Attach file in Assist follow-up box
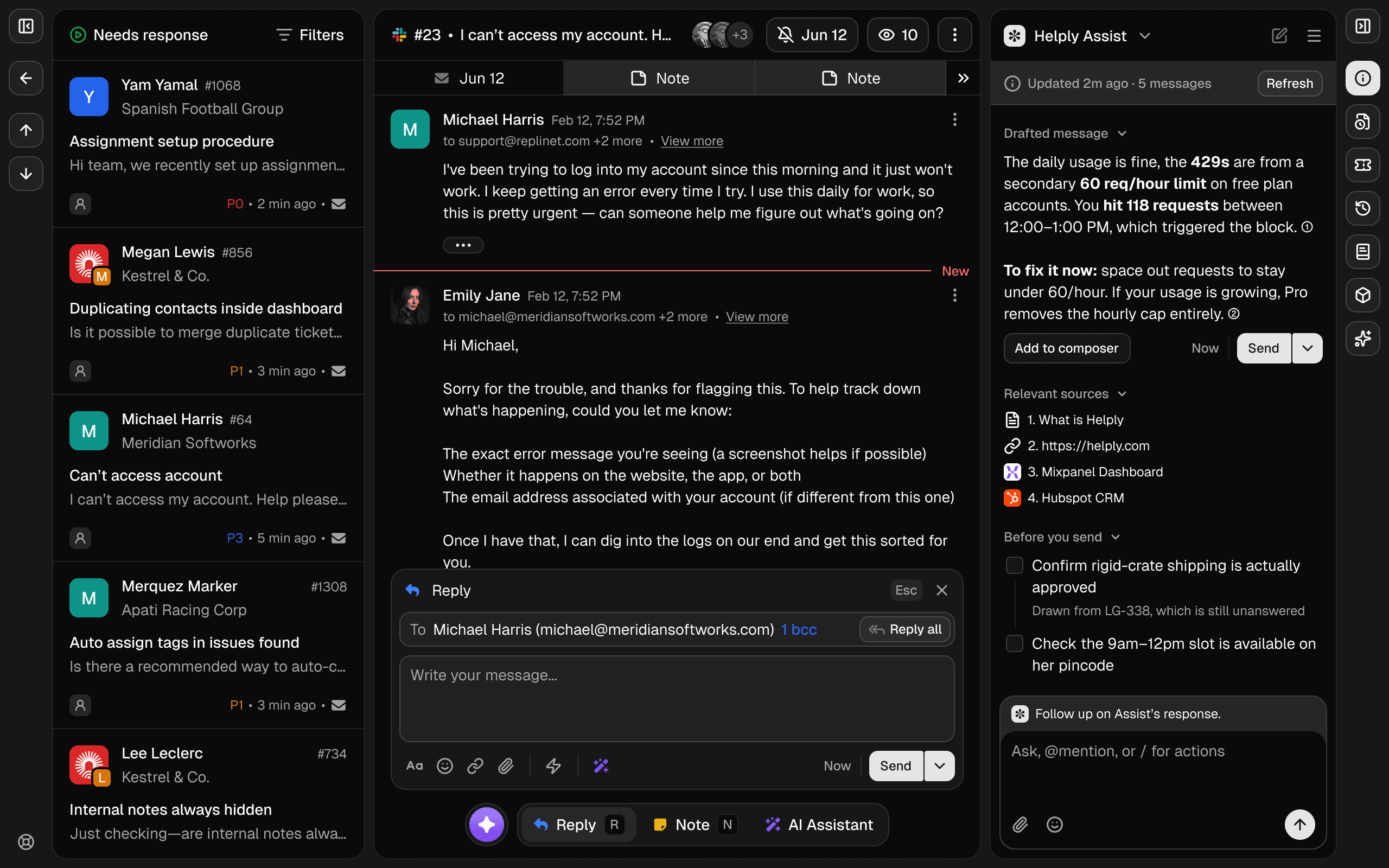Screen dimensions: 1389x868 click(1020, 825)
